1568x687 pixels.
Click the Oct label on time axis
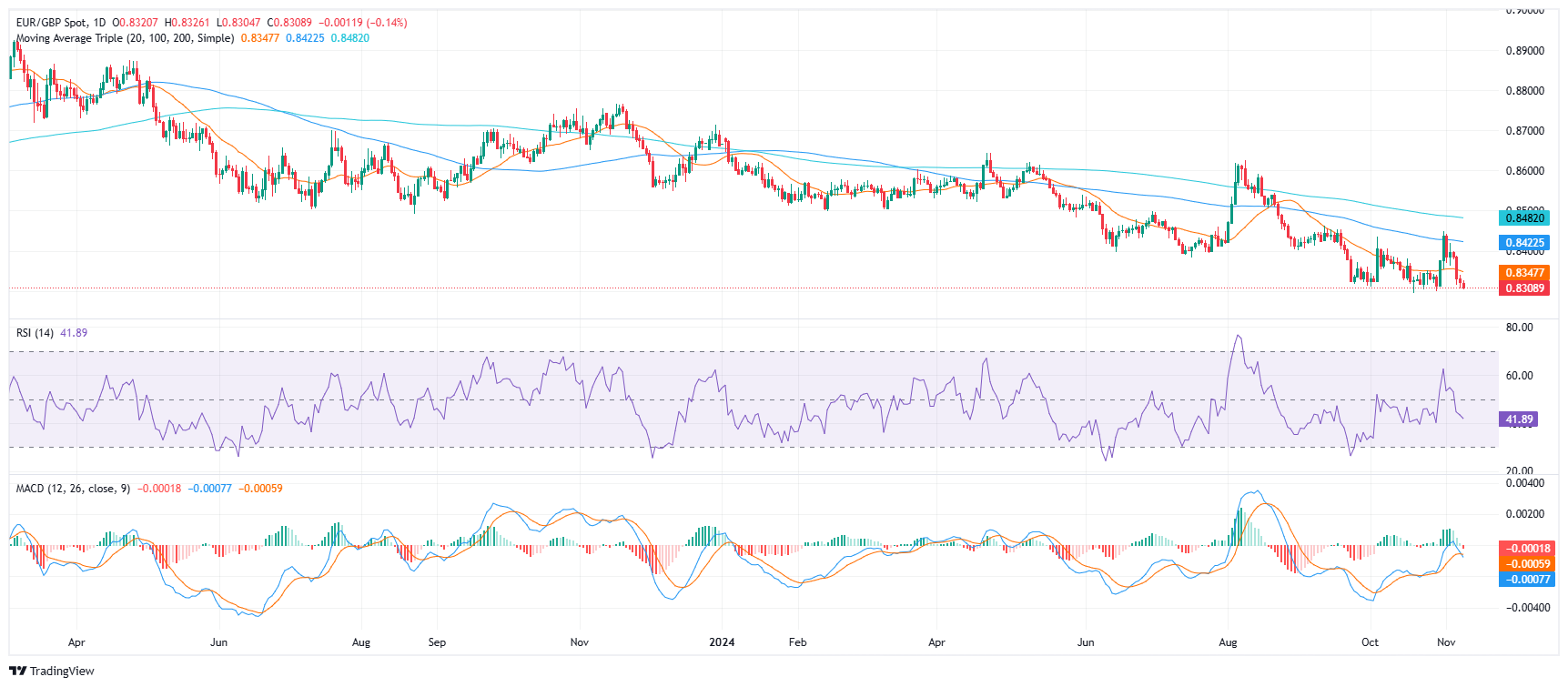pyautogui.click(x=1370, y=642)
